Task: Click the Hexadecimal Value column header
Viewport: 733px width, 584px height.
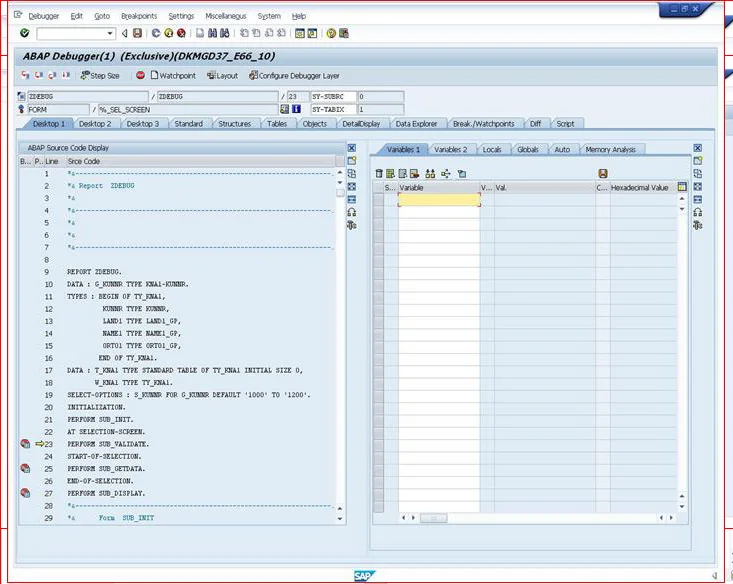Action: (x=643, y=187)
